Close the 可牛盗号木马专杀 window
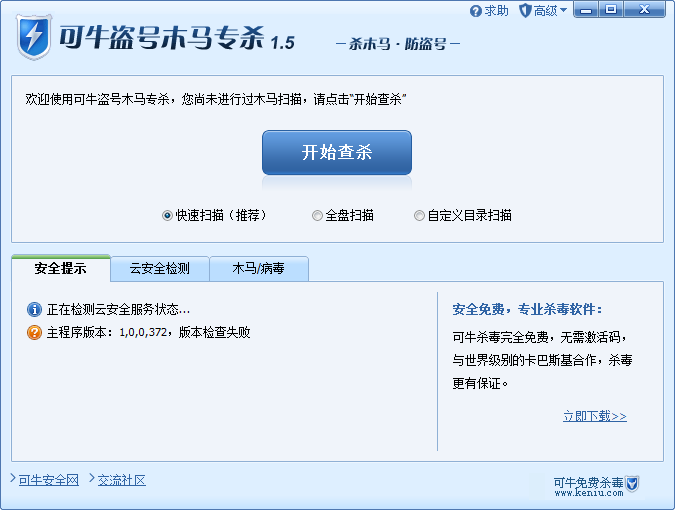Image resolution: width=675 pixels, height=510 pixels. [644, 9]
